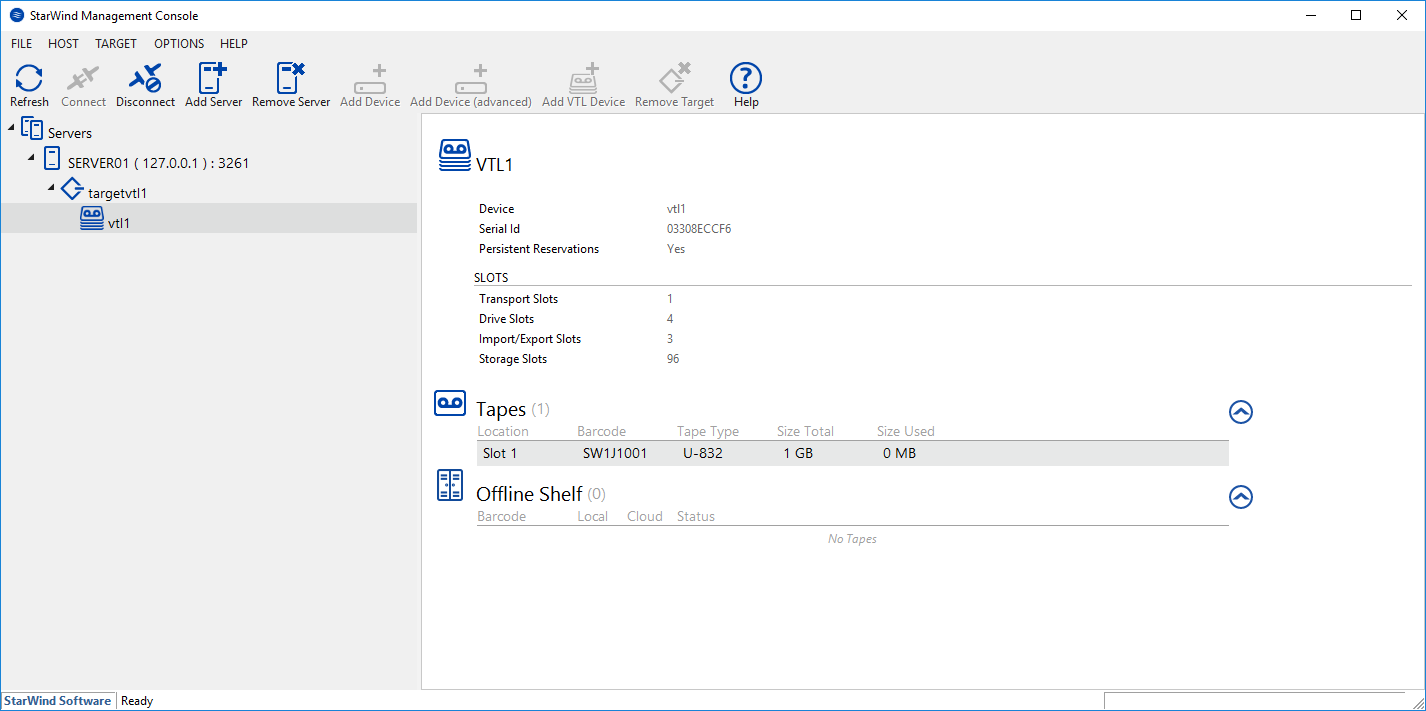Click the U-832 tape type cell
Viewport: 1426px width, 711px height.
coord(703,453)
